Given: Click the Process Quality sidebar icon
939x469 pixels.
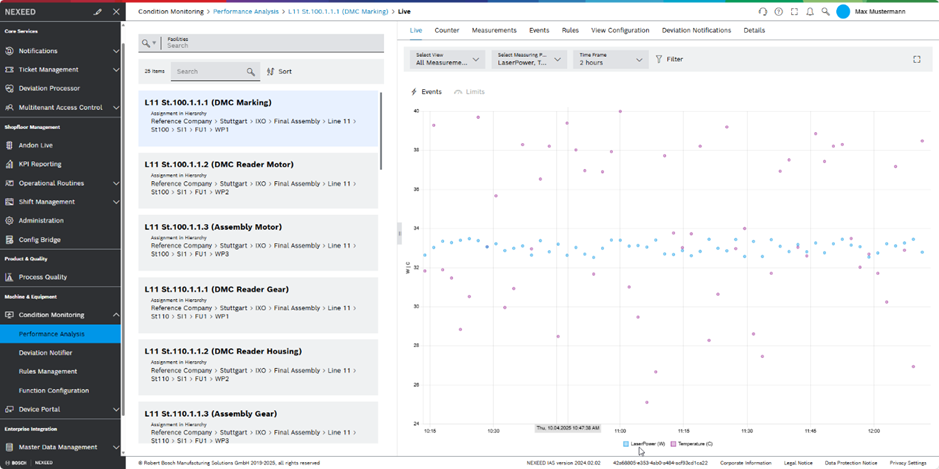Looking at the screenshot, I should point(9,277).
